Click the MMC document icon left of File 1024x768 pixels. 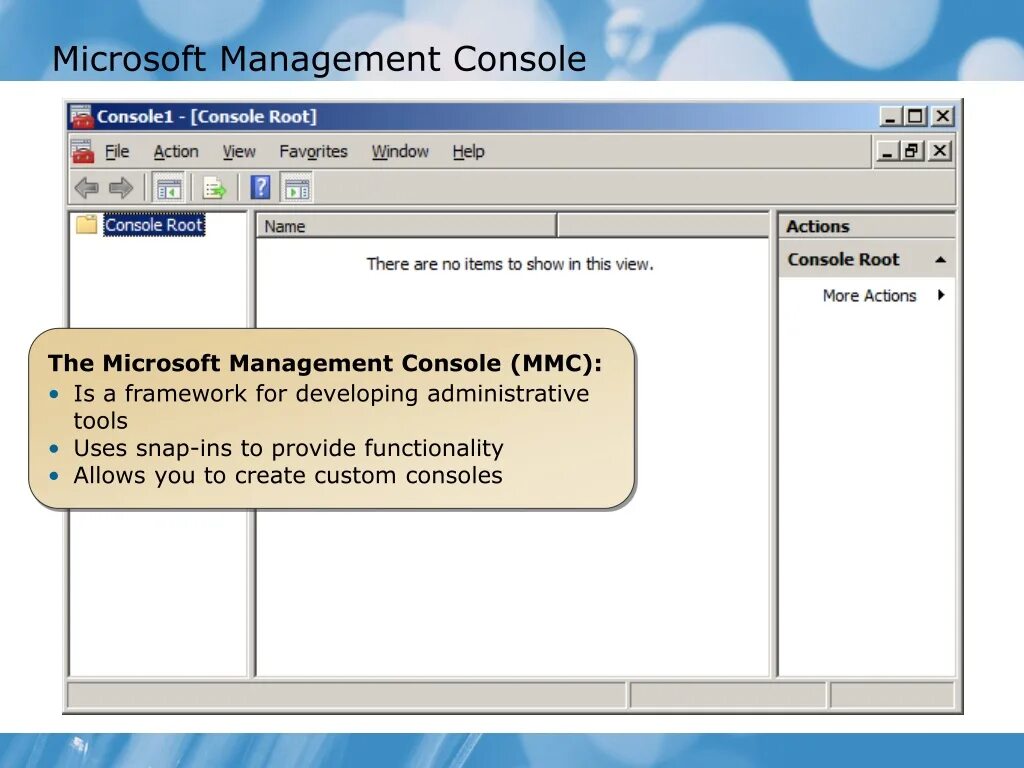click(x=83, y=152)
